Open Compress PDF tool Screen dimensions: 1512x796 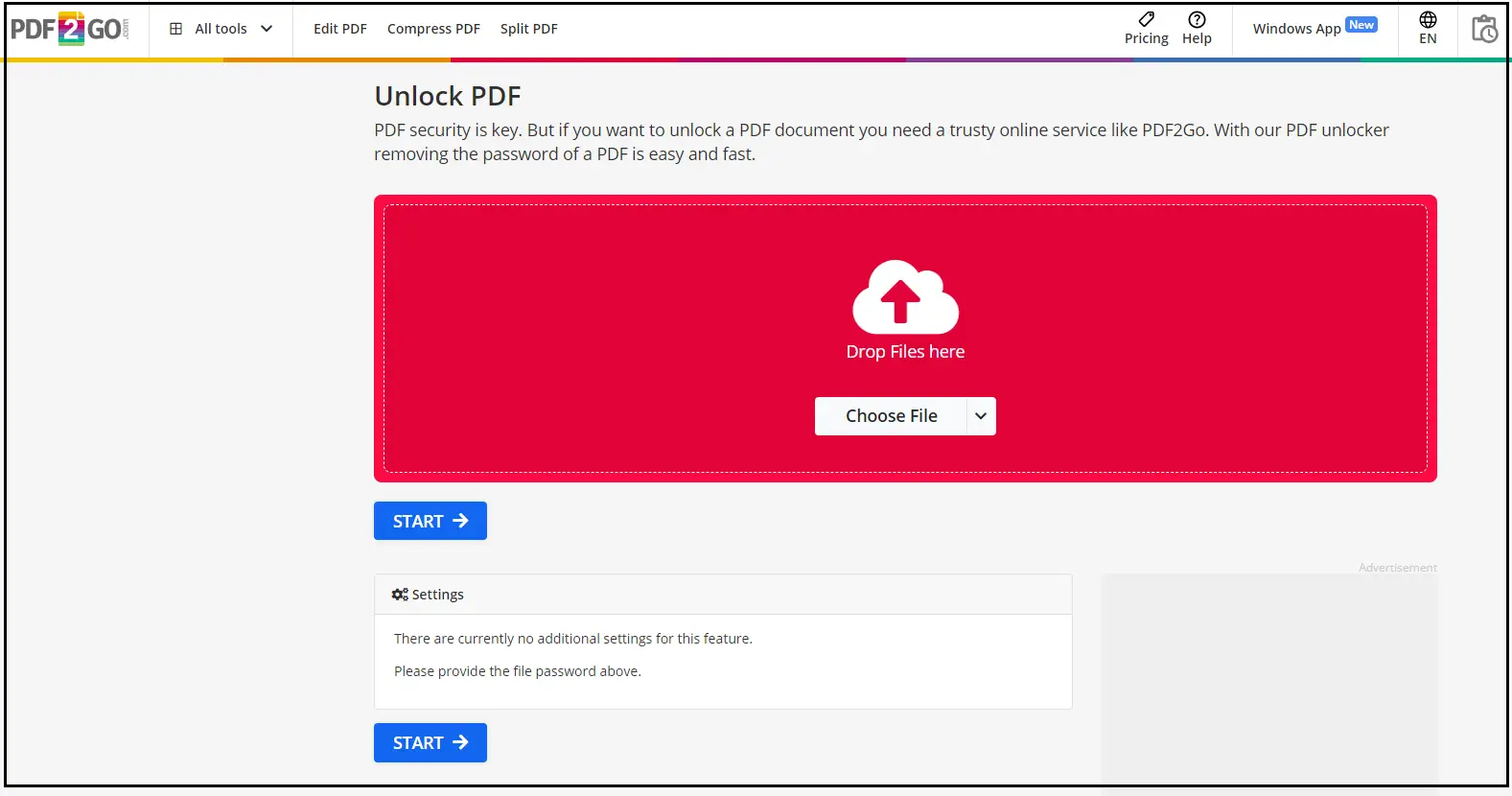click(433, 29)
